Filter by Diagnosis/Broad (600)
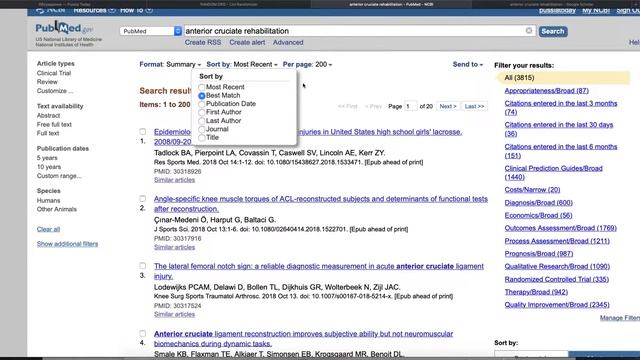Image resolution: width=640 pixels, height=360 pixels. tap(538, 203)
